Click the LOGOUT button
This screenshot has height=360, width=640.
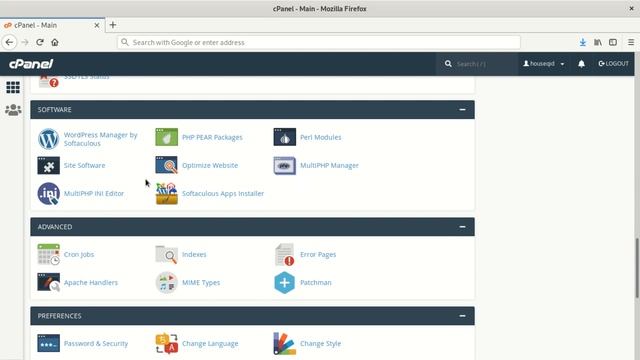(x=613, y=64)
